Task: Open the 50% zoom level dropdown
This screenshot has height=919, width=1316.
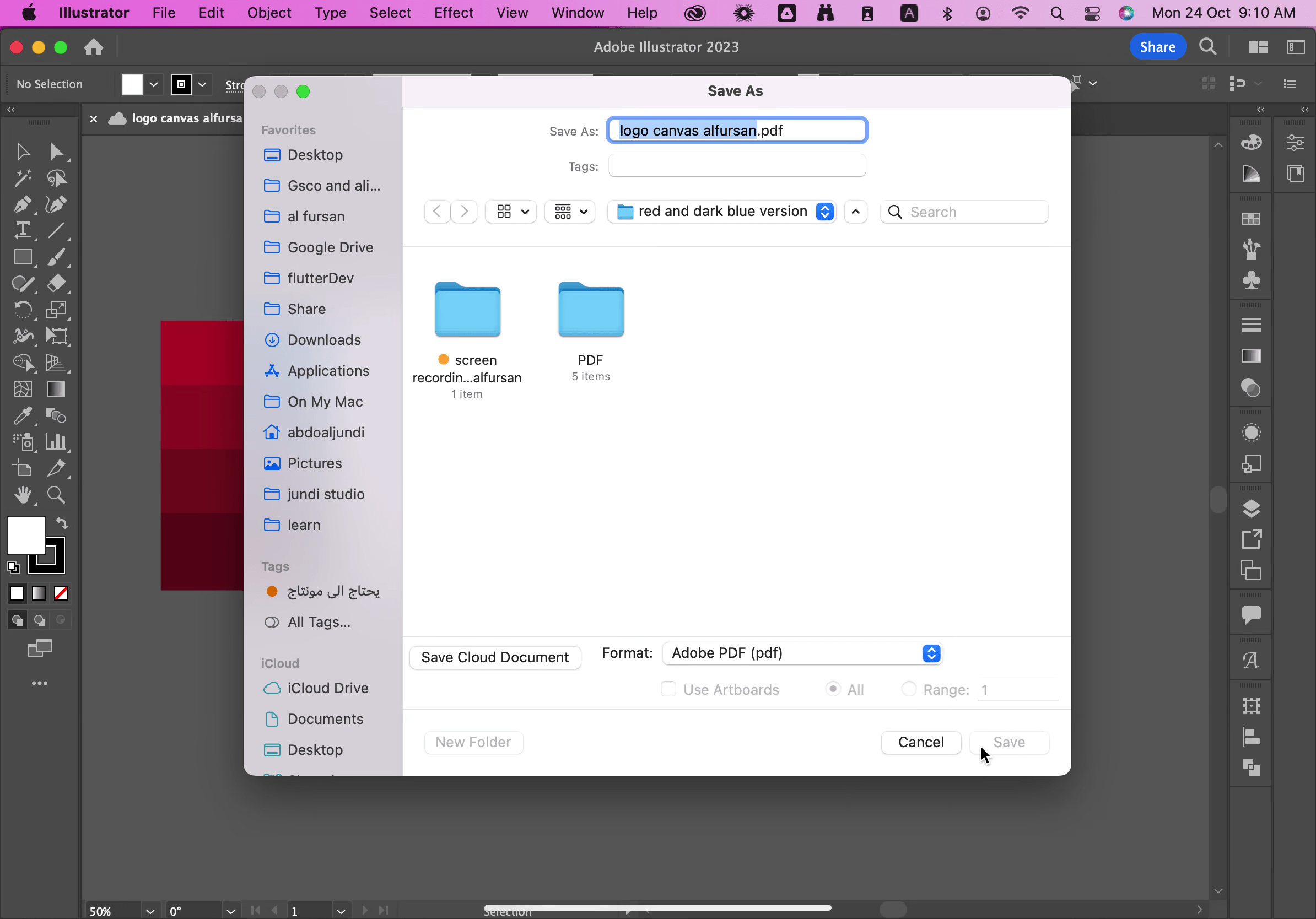Action: [150, 910]
